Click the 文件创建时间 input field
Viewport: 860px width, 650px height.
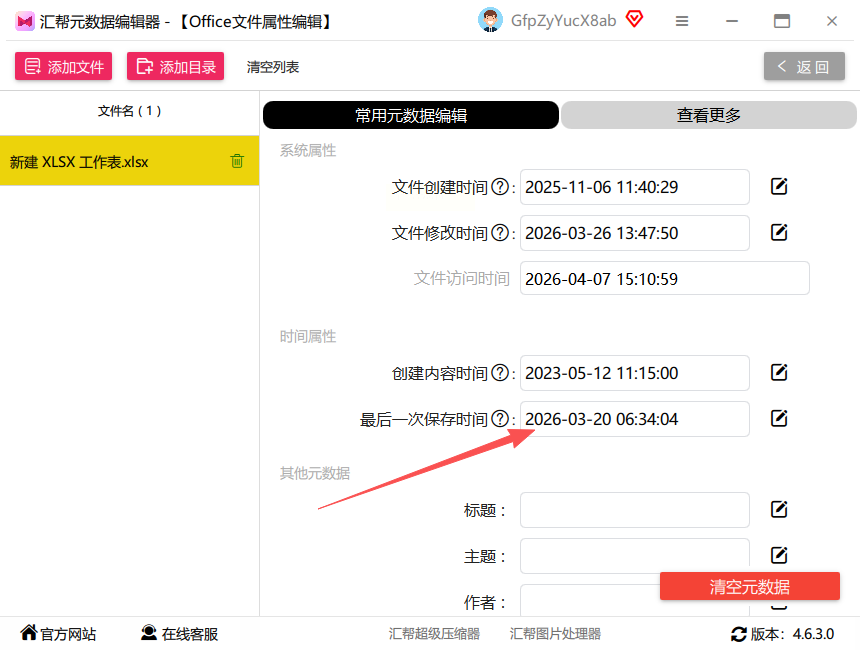click(635, 187)
